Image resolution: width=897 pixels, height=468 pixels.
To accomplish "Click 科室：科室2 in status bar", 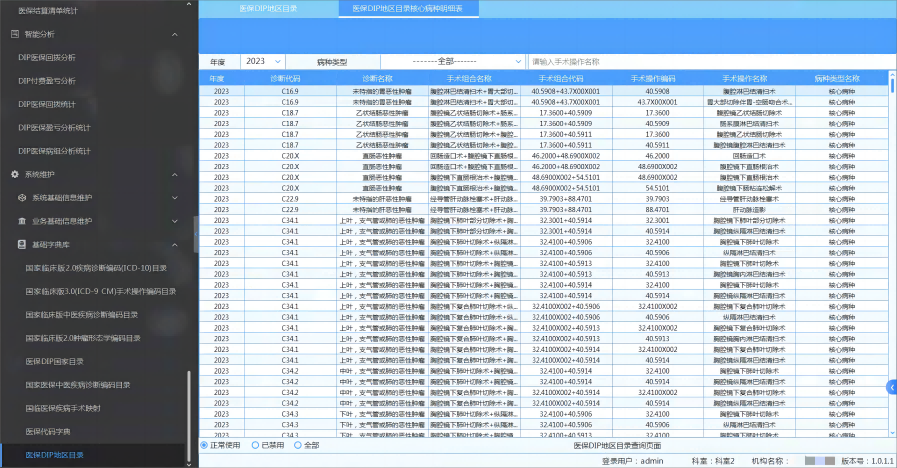I will point(713,461).
